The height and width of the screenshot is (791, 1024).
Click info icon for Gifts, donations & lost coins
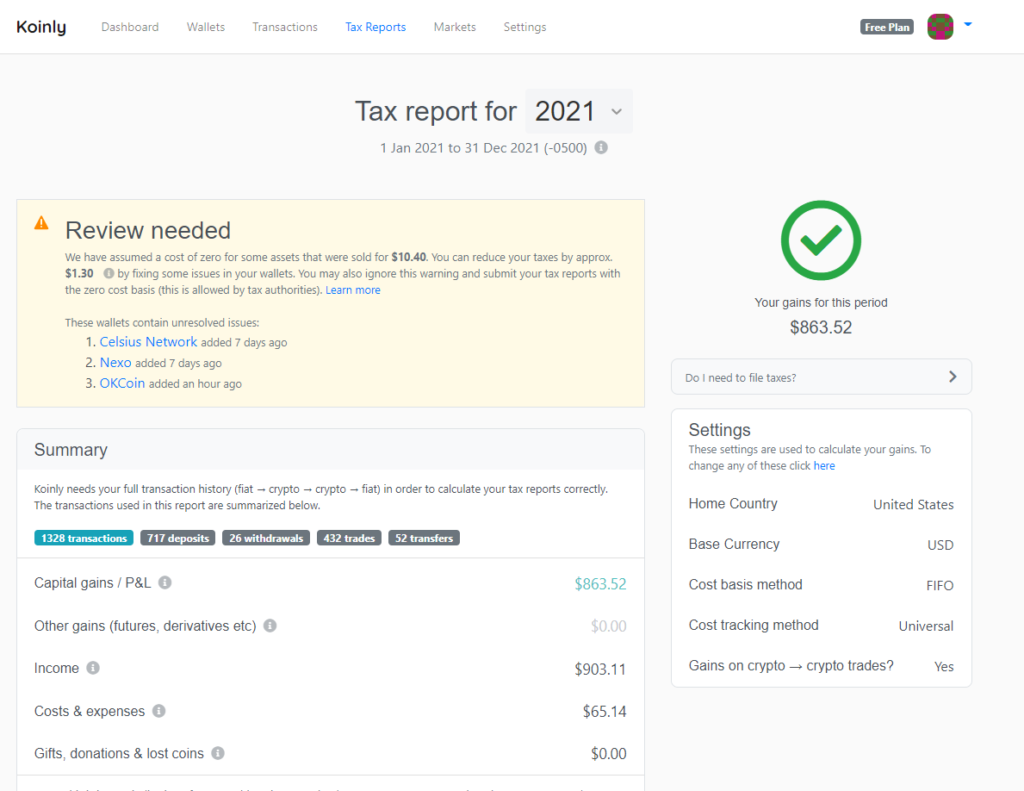pyautogui.click(x=218, y=753)
